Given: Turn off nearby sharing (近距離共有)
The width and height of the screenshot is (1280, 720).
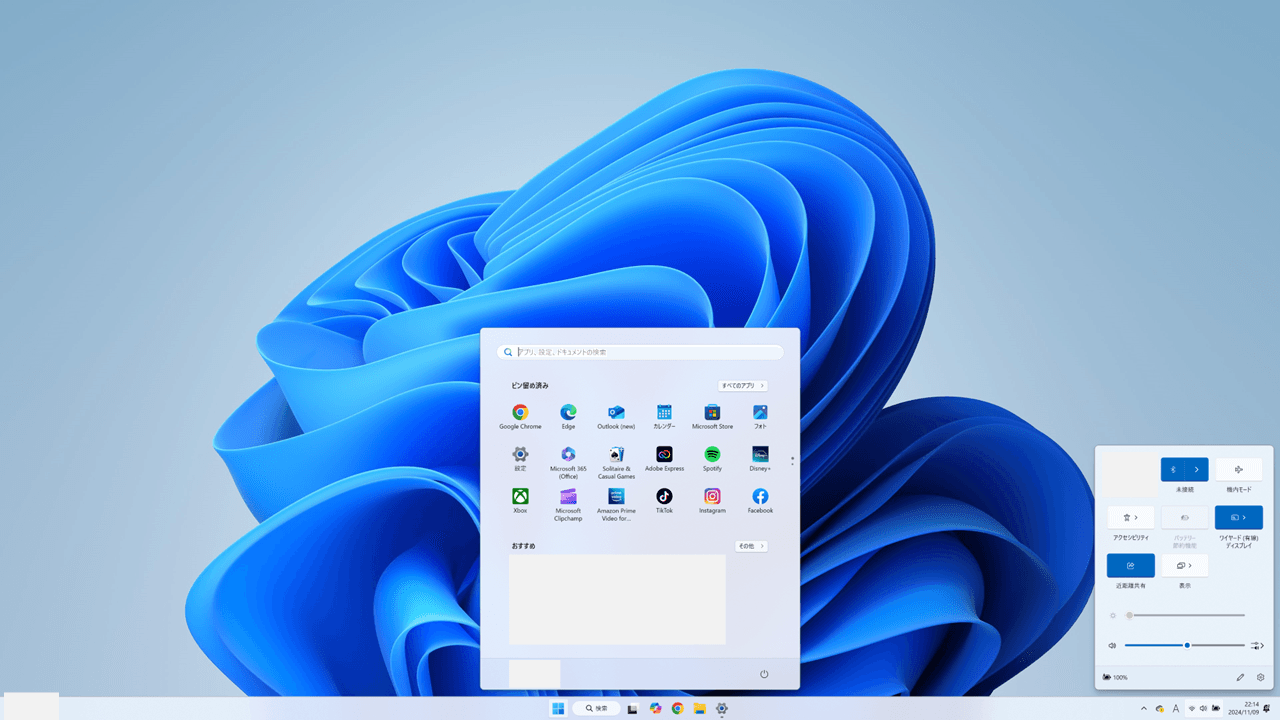Looking at the screenshot, I should pos(1130,566).
